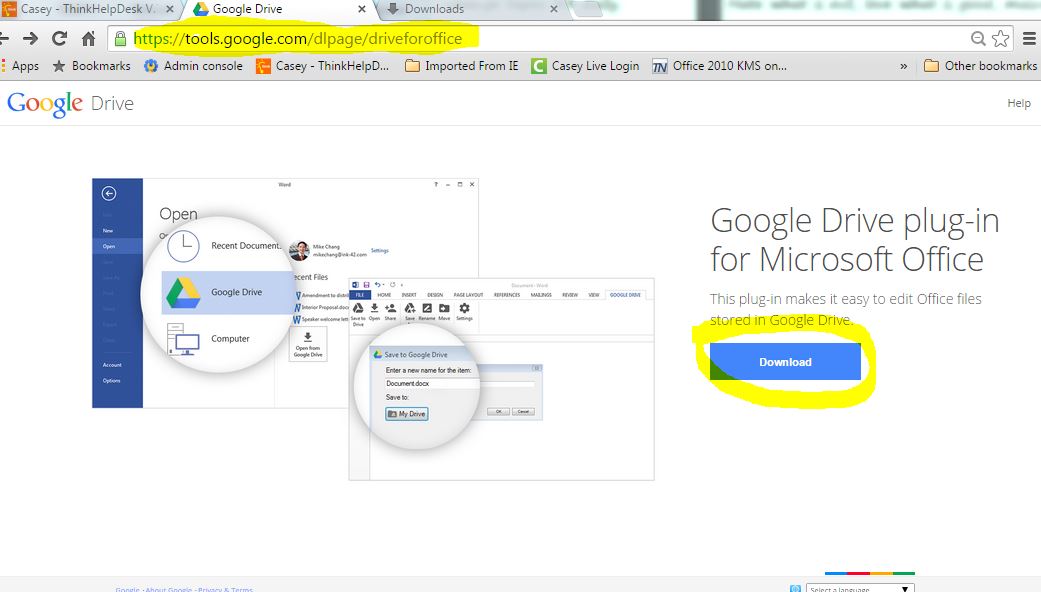The height and width of the screenshot is (592, 1041).
Task: Bookmark this page with the star icon
Action: click(x=1001, y=38)
